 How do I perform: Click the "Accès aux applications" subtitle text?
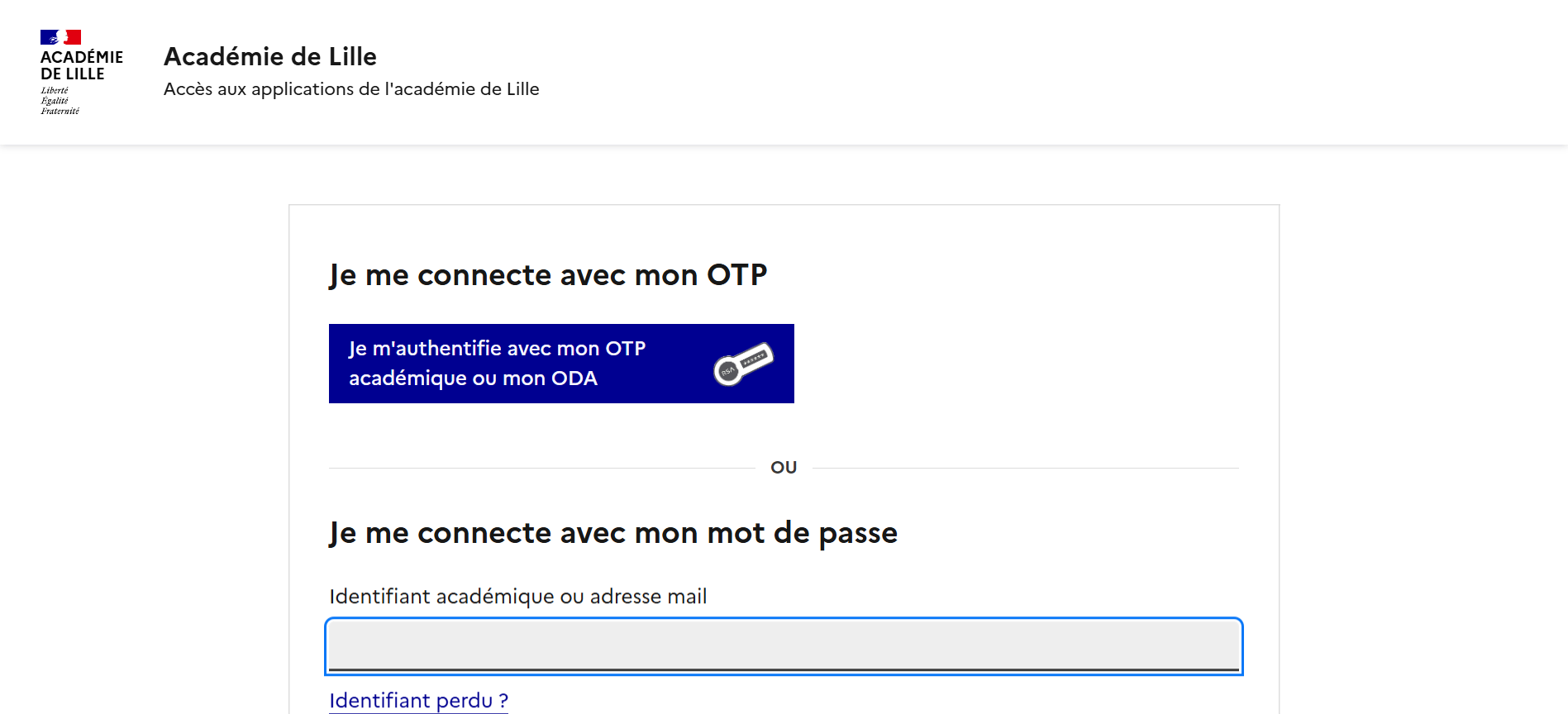point(351,89)
